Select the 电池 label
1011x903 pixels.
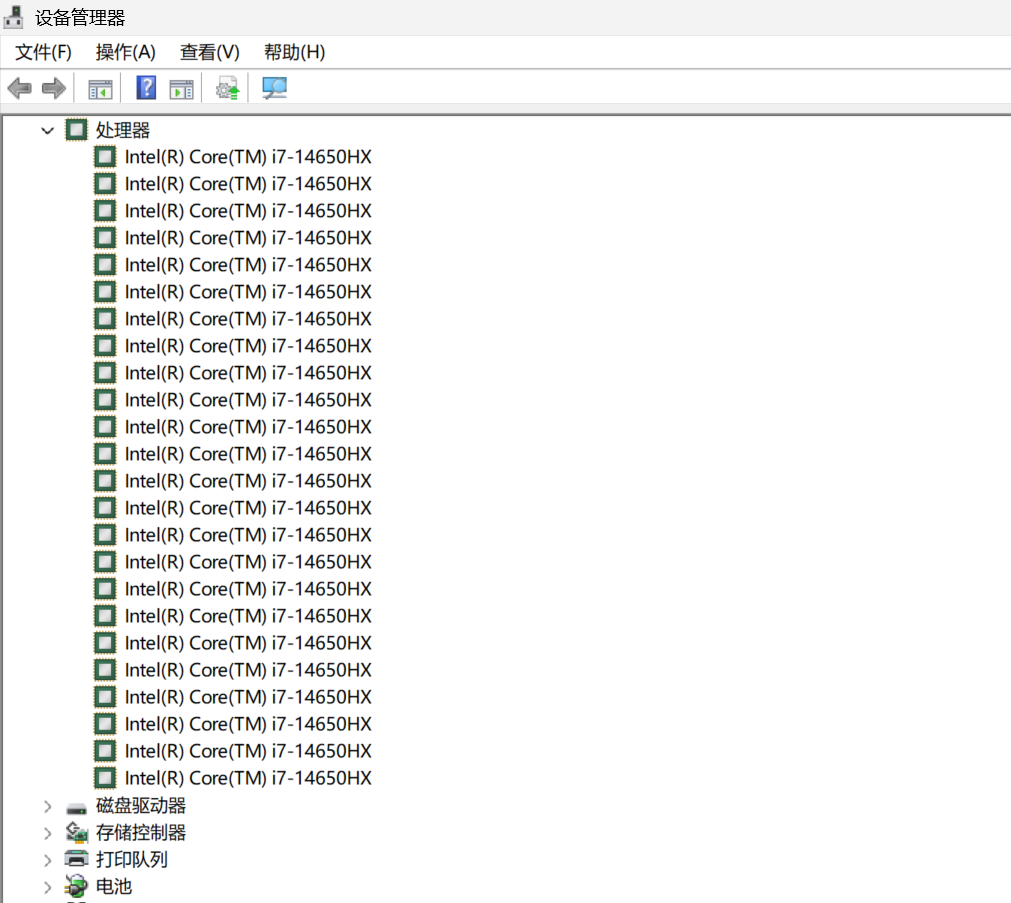point(113,887)
